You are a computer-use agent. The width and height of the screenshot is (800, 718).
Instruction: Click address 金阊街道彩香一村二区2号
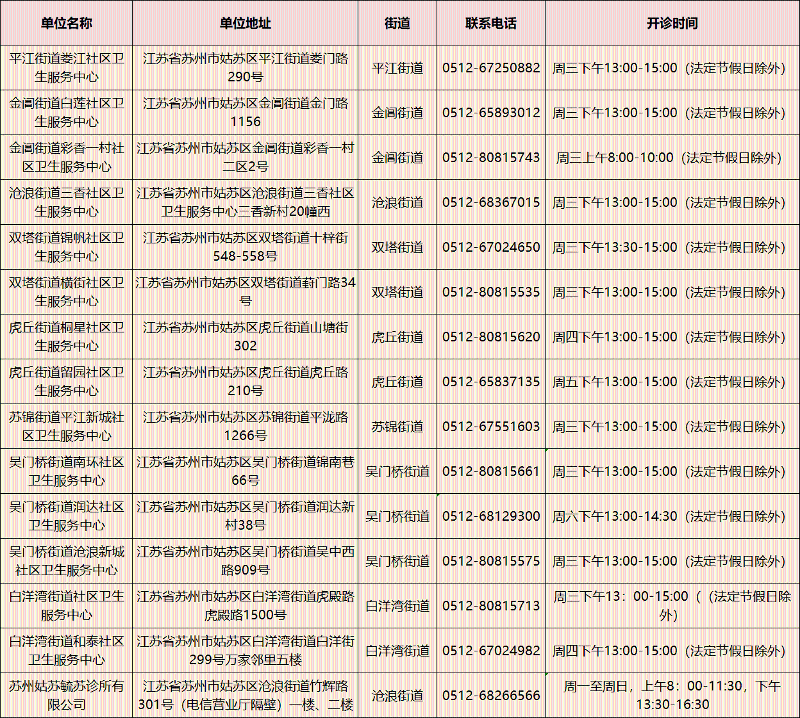click(x=245, y=158)
